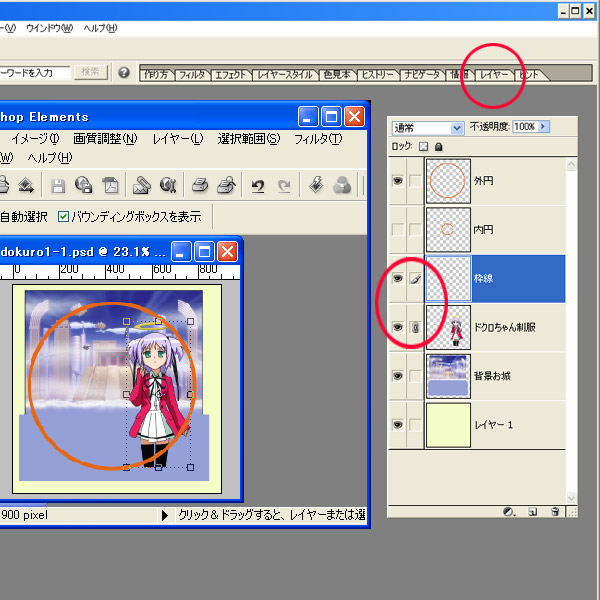Toggle the Lock transparent pixels icon
This screenshot has width=600, height=600.
423,147
